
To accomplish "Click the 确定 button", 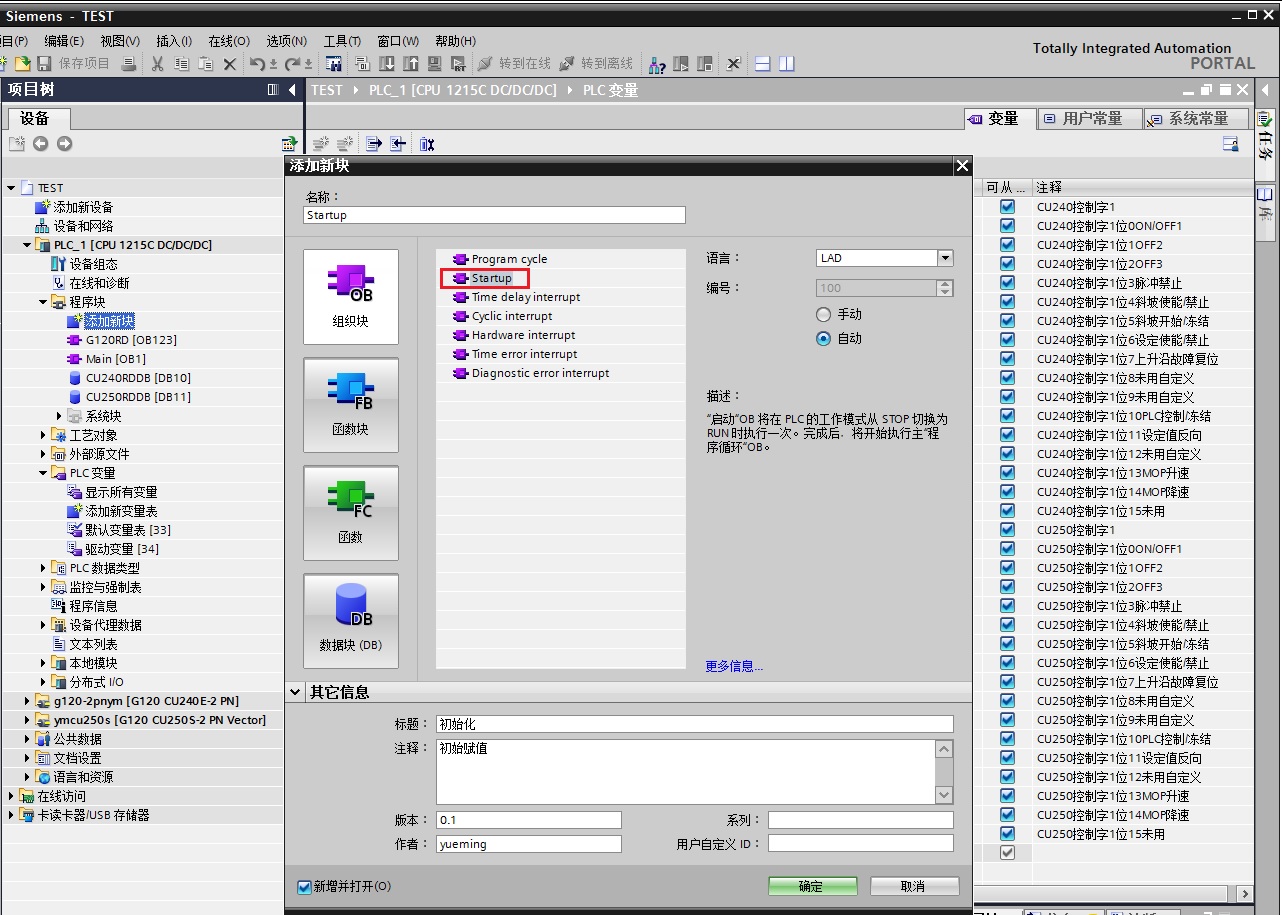I will [x=812, y=886].
